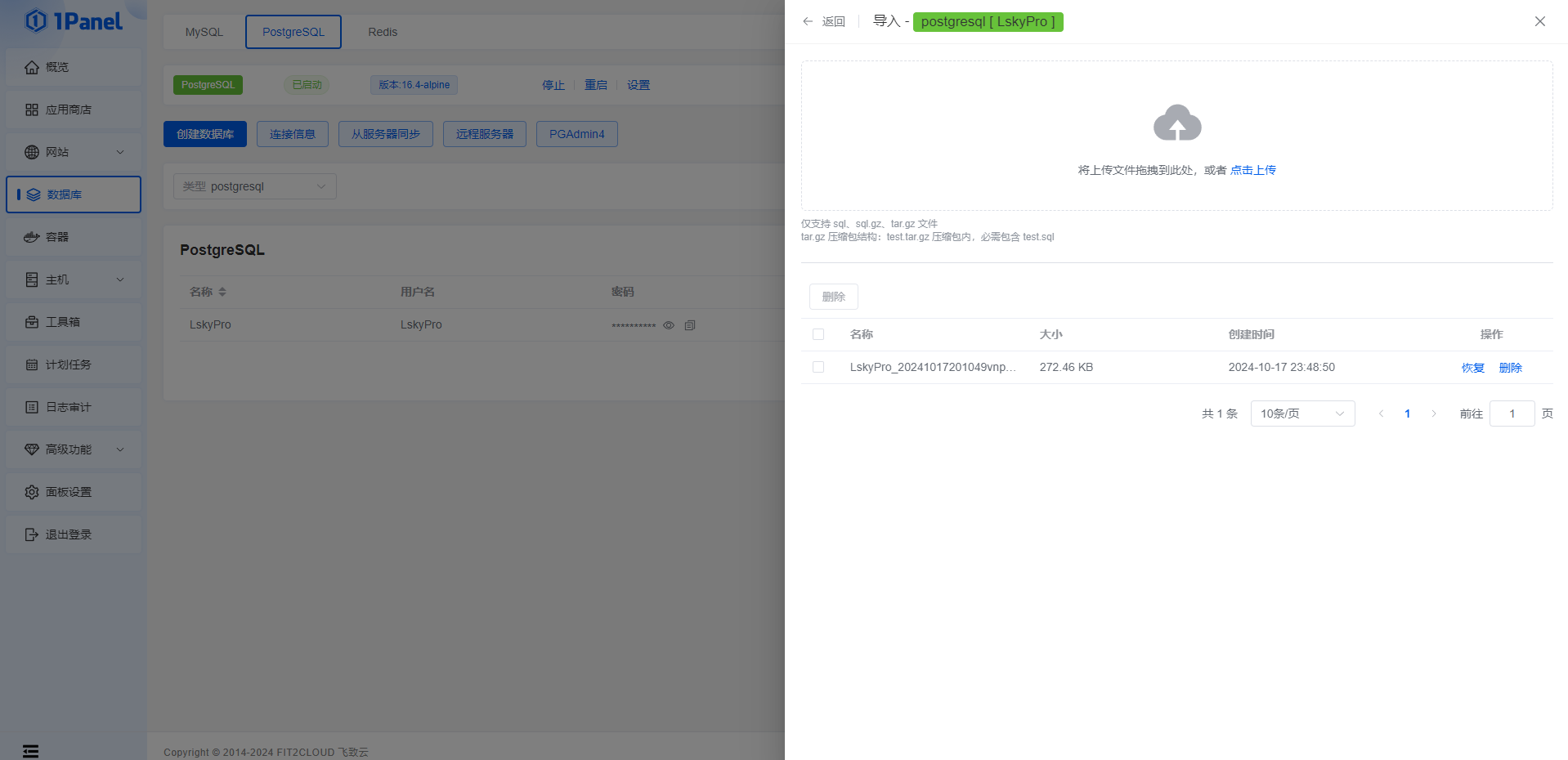Viewport: 1568px width, 760px height.
Task: Open the 容器 container docker icon
Action: [x=32, y=237]
